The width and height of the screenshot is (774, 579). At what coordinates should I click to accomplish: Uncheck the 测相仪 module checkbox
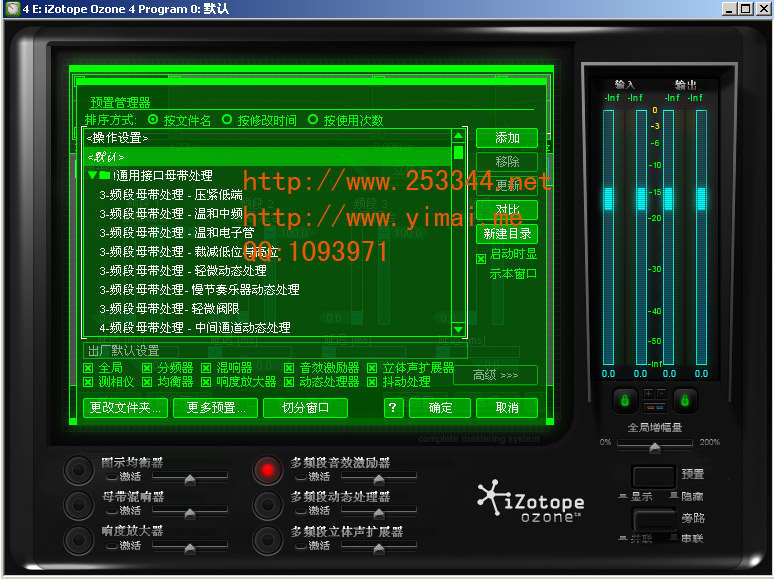pyautogui.click(x=88, y=382)
